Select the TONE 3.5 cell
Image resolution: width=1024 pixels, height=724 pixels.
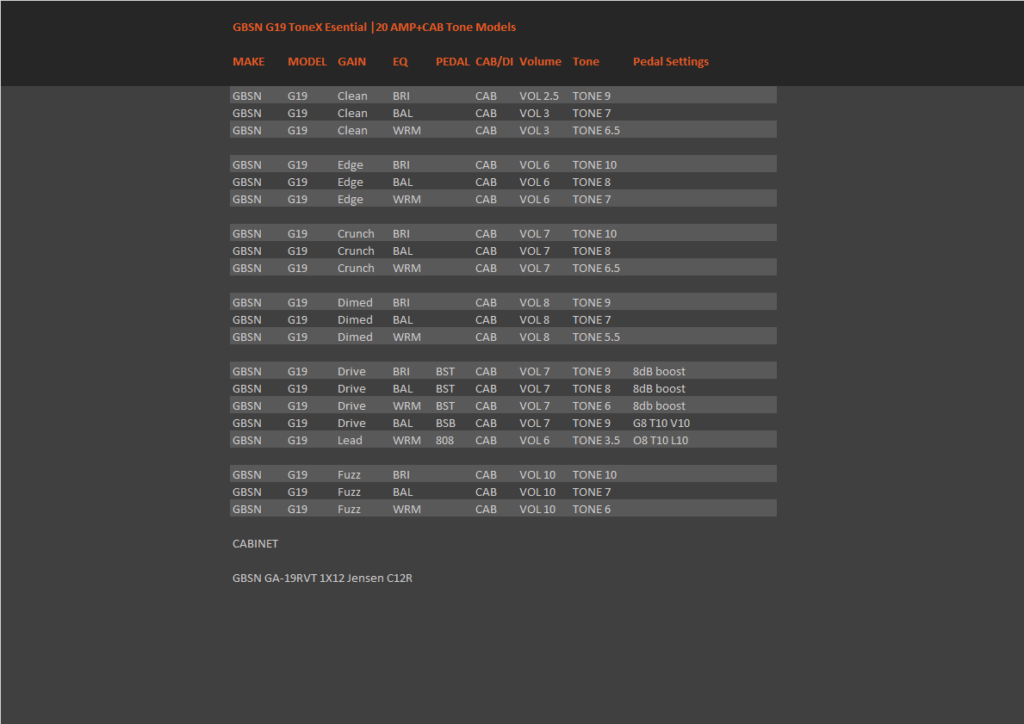[x=596, y=441]
